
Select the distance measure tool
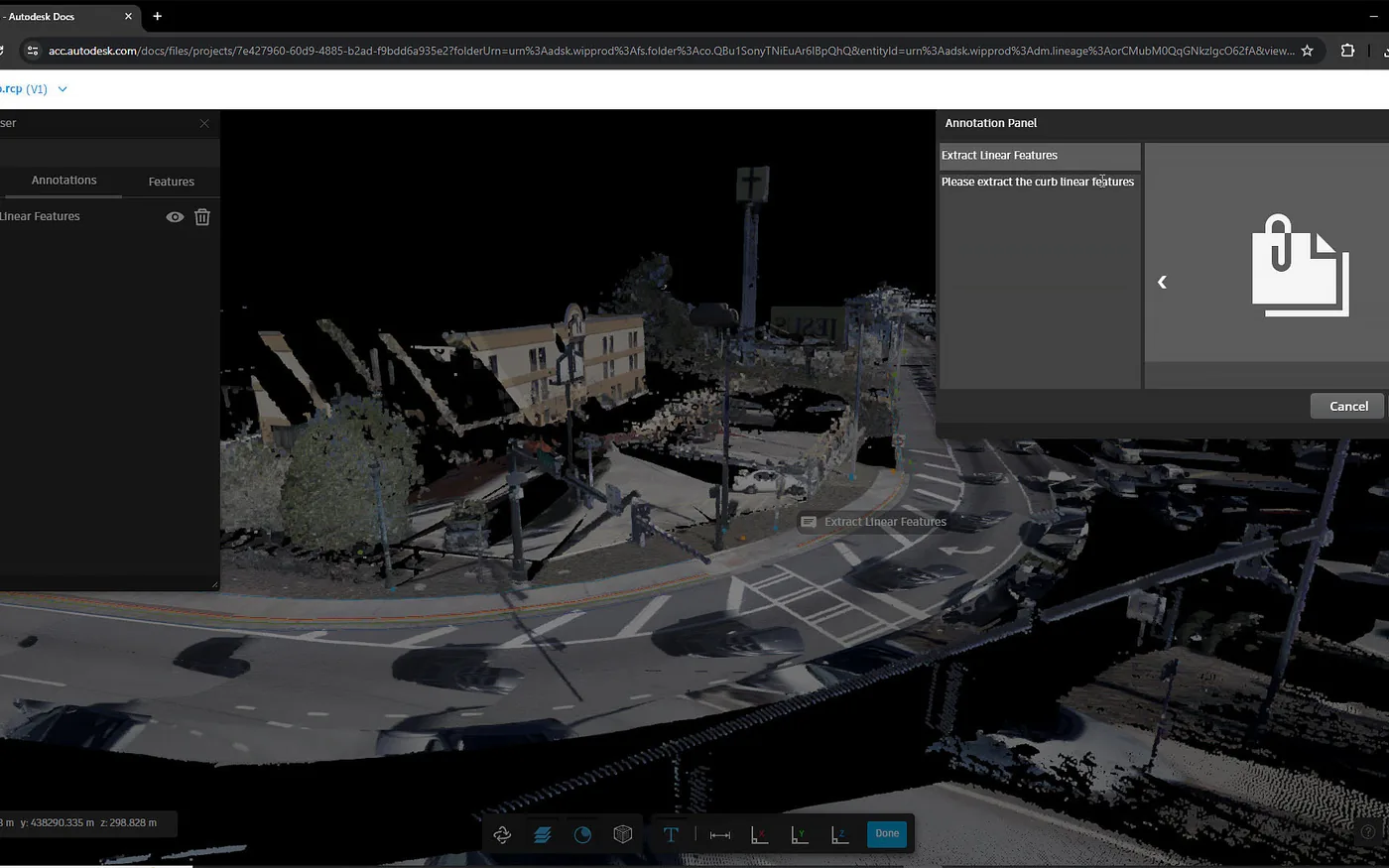click(720, 834)
